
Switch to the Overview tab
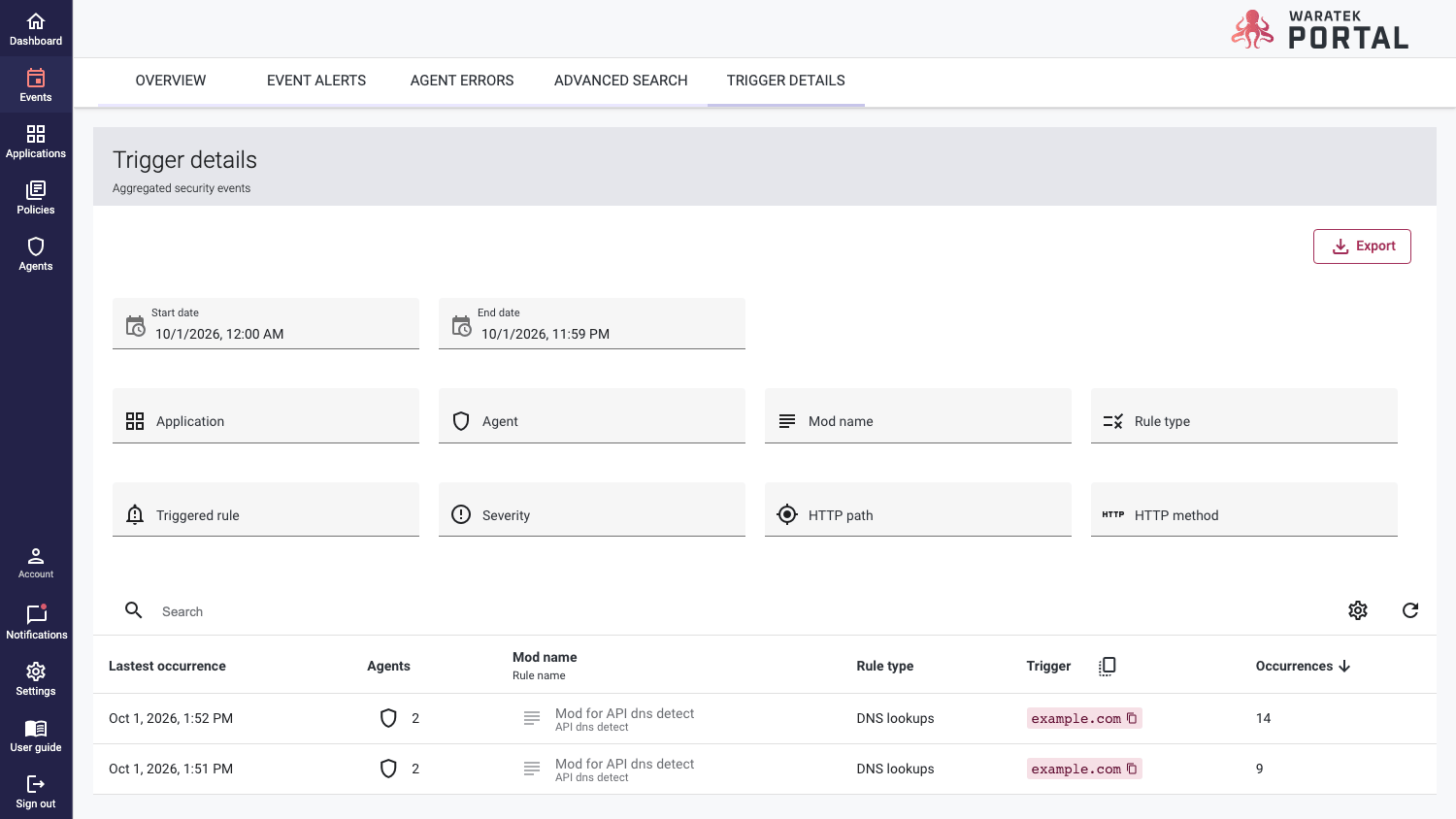click(x=171, y=81)
